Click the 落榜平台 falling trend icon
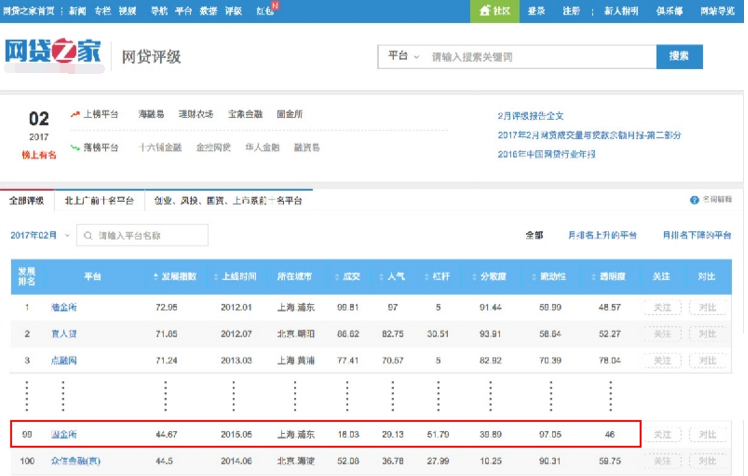The width and height of the screenshot is (748, 476). [75, 148]
